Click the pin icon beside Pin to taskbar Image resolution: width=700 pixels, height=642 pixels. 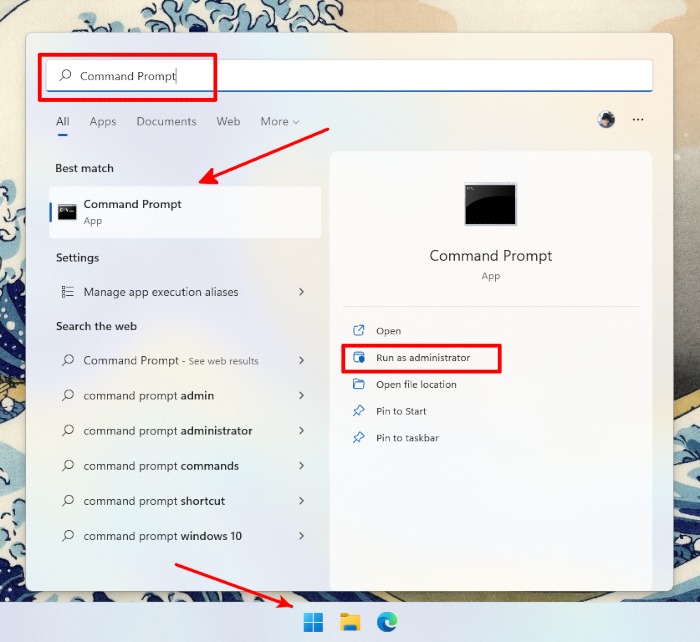click(x=358, y=438)
